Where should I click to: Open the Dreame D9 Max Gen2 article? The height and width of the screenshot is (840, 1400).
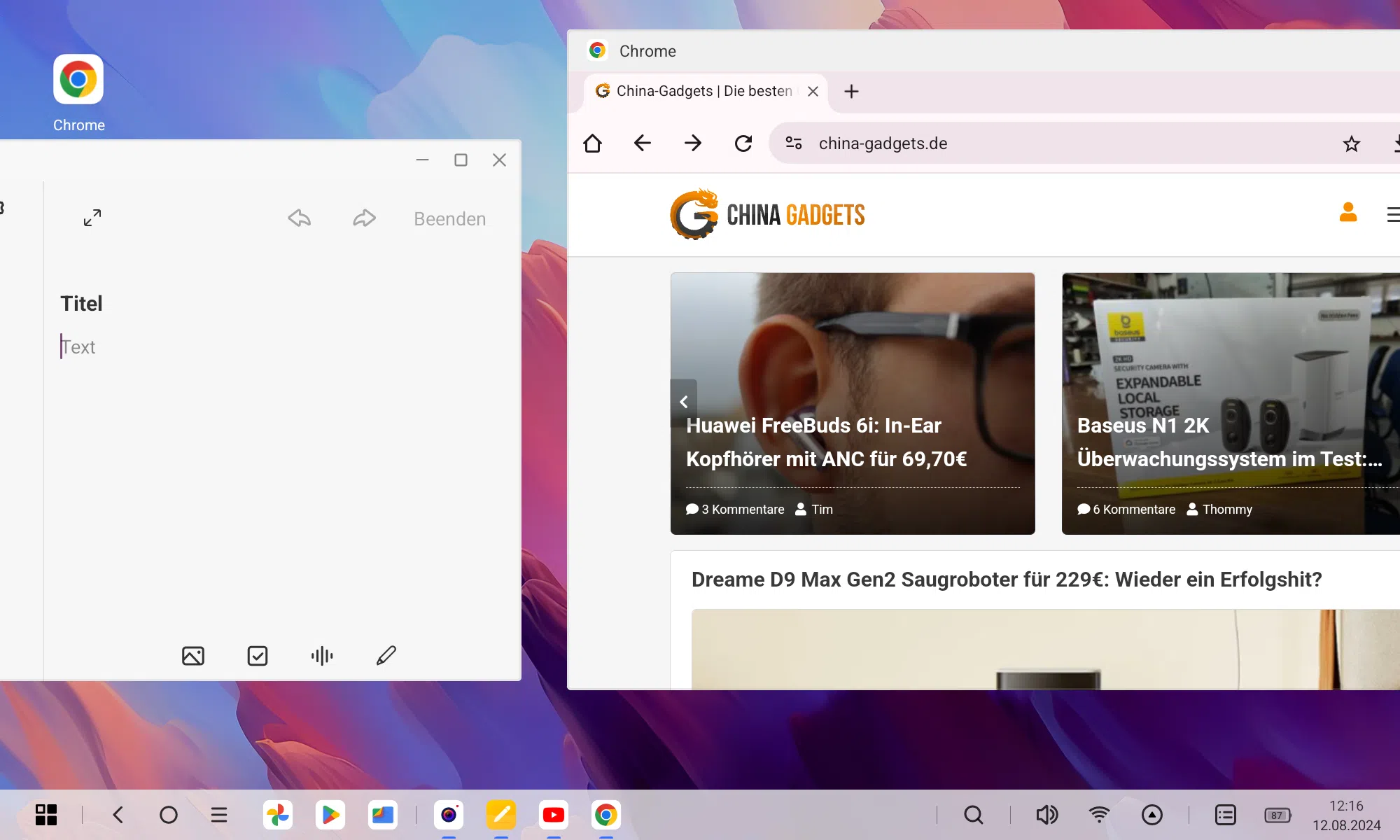[1007, 580]
